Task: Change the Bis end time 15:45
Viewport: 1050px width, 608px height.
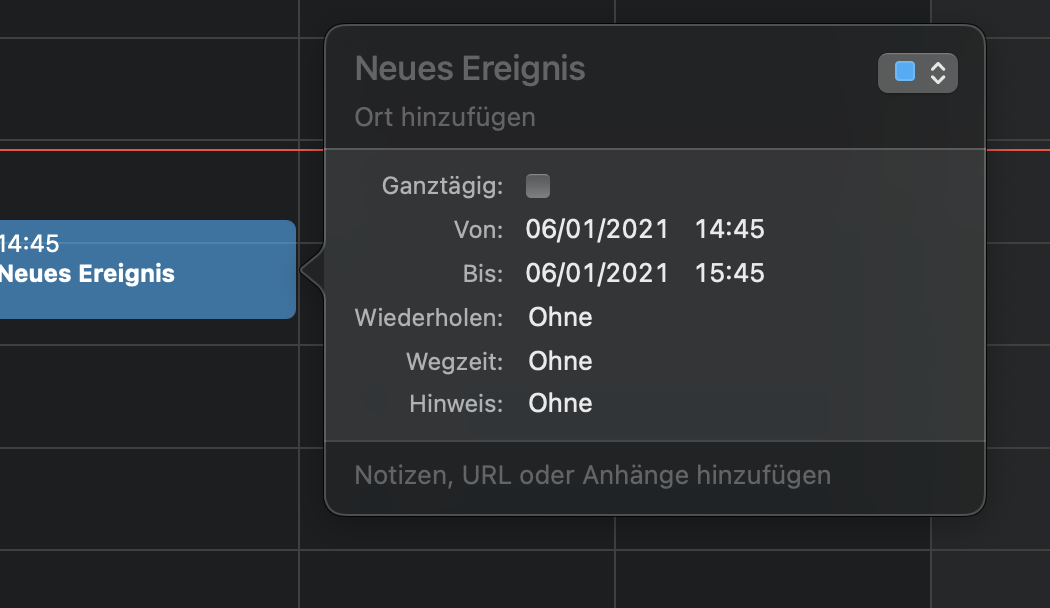Action: click(730, 273)
